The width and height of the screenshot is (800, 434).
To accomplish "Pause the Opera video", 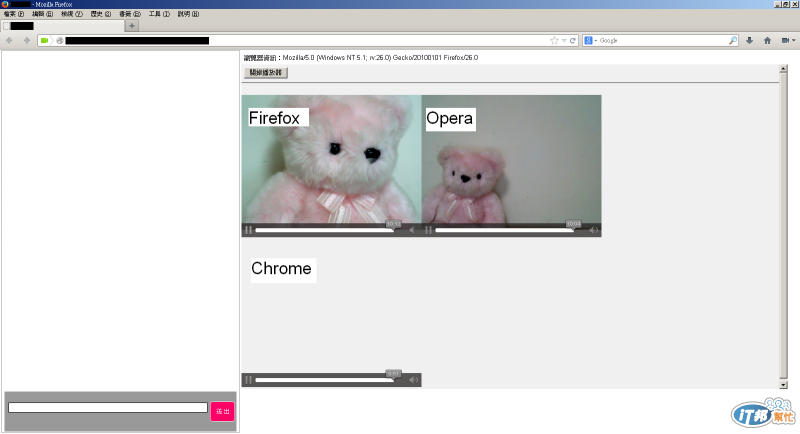I will (429, 230).
